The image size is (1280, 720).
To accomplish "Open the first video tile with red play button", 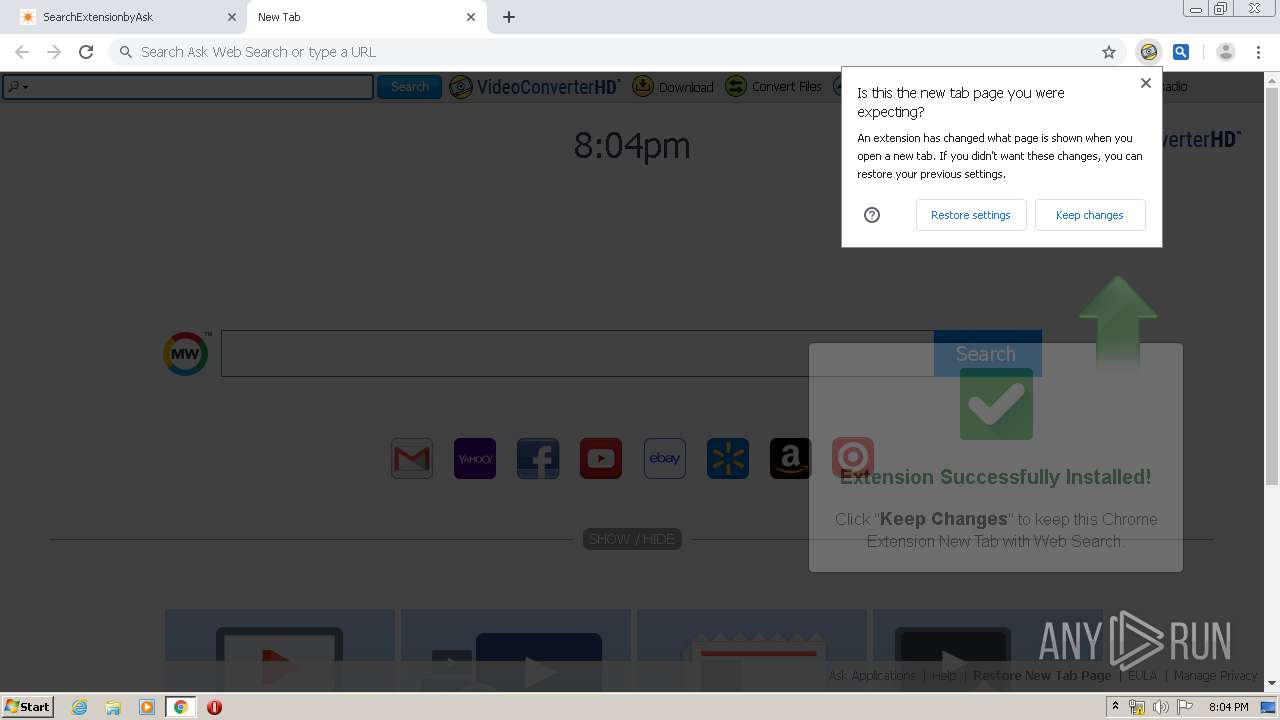I will [x=280, y=650].
